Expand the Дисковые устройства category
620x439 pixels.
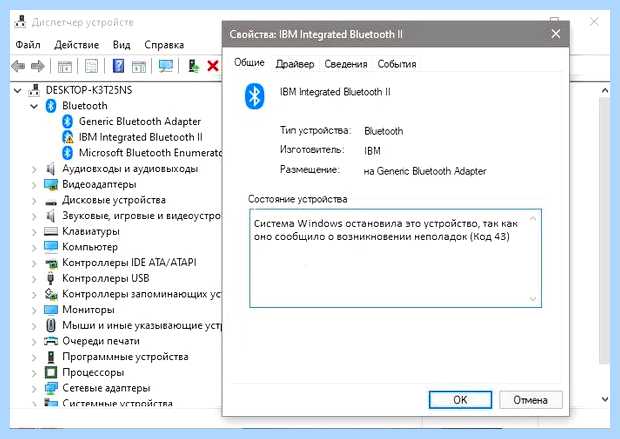(34, 201)
